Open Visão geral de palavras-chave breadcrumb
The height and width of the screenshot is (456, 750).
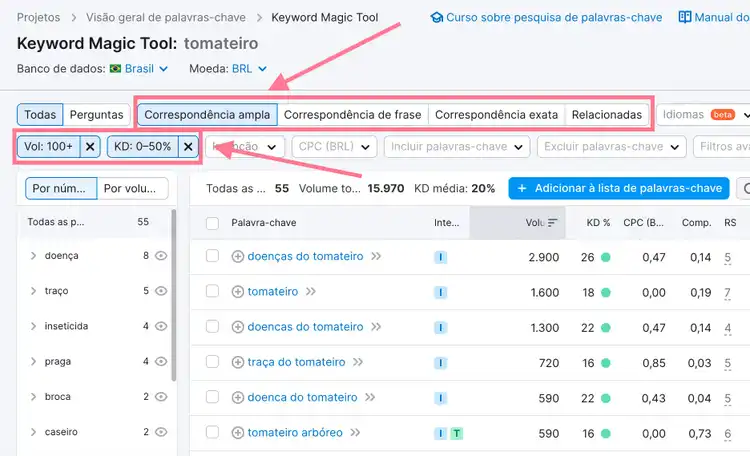click(x=166, y=18)
